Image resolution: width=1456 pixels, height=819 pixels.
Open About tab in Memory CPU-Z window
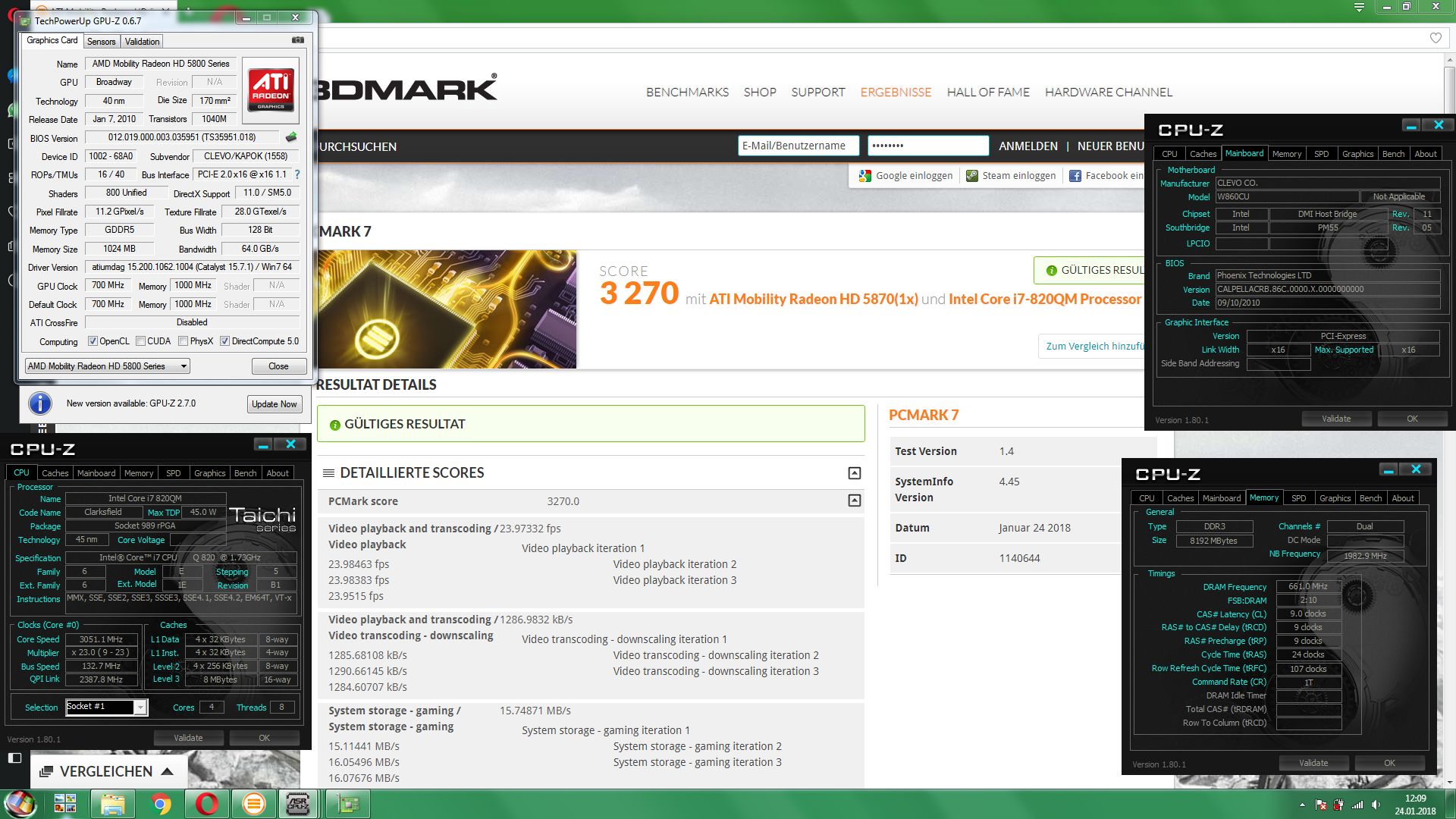[x=1402, y=498]
